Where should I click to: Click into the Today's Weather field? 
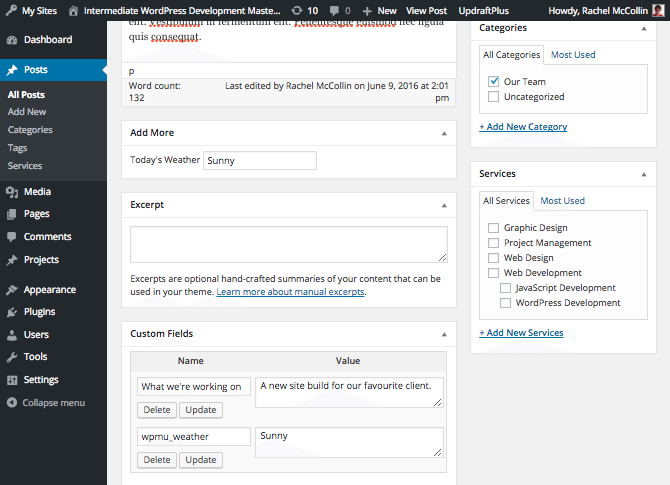[x=260, y=160]
